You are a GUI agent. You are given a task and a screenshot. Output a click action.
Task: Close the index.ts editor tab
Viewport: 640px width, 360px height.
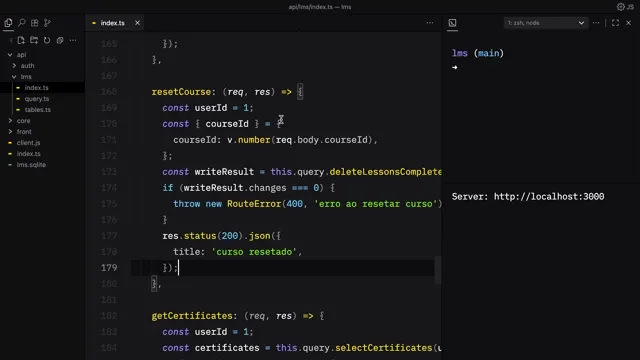pyautogui.click(x=138, y=23)
